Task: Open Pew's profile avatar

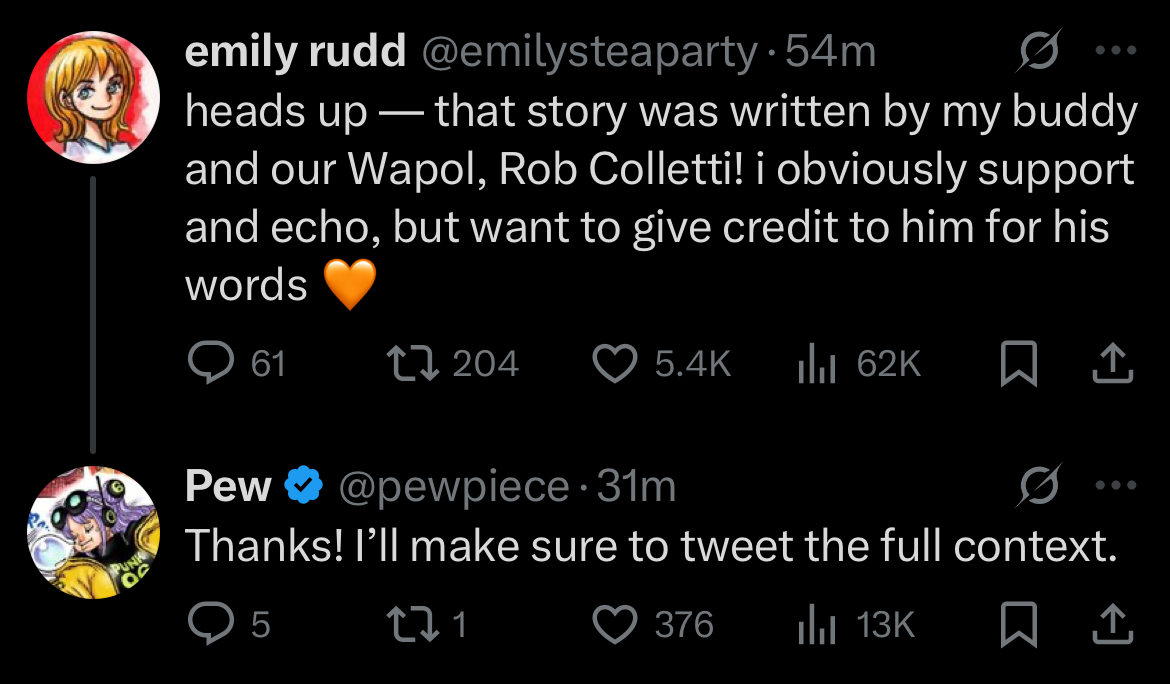Action: 93,533
